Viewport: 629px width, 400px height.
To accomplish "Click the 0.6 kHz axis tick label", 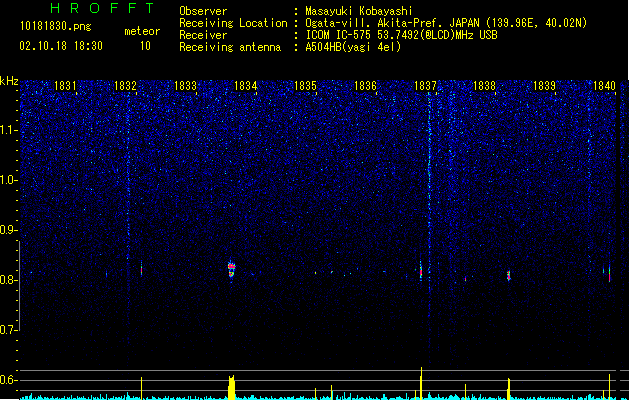I will coord(8,380).
